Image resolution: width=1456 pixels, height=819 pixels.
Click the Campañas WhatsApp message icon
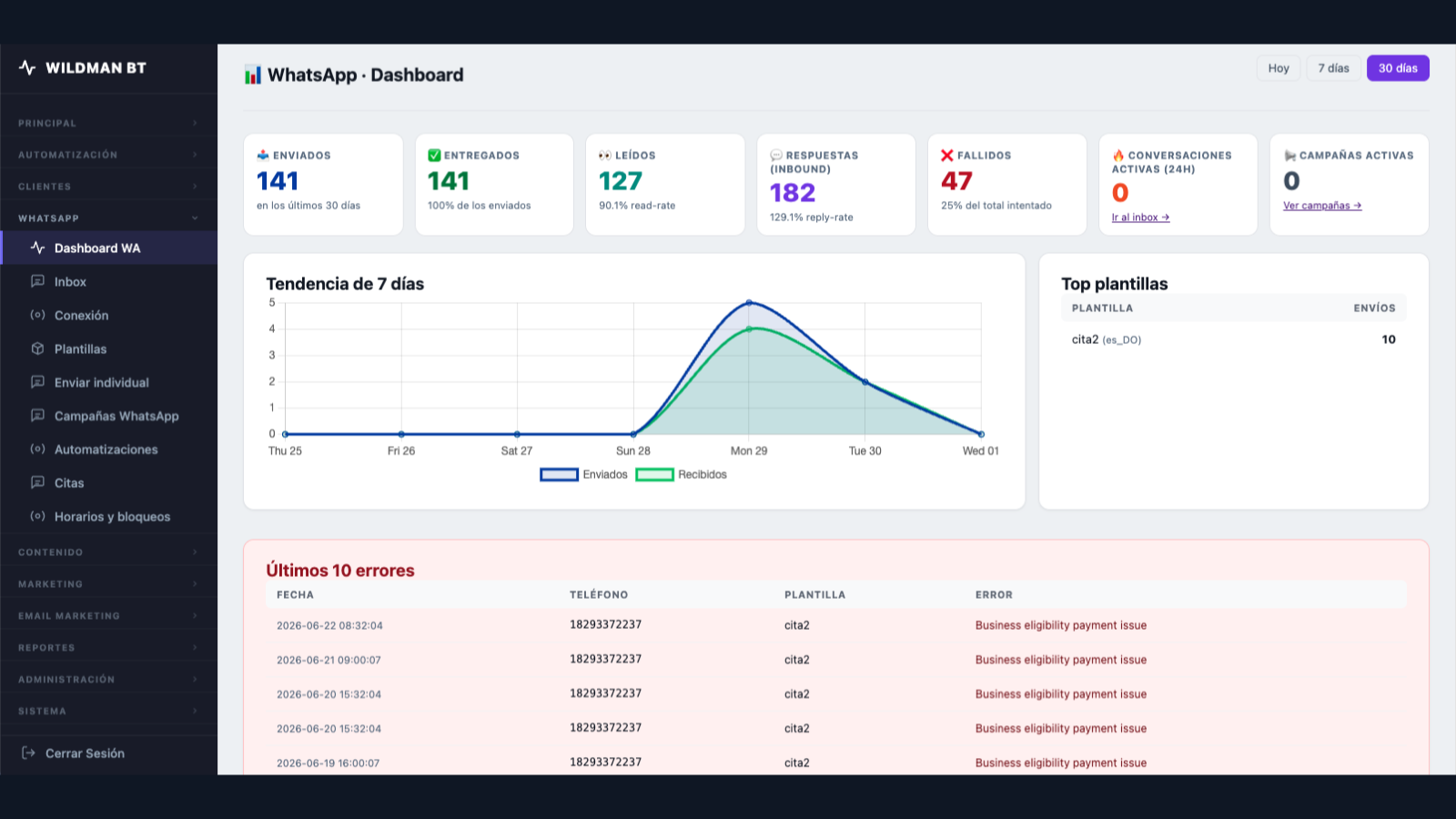(x=37, y=416)
